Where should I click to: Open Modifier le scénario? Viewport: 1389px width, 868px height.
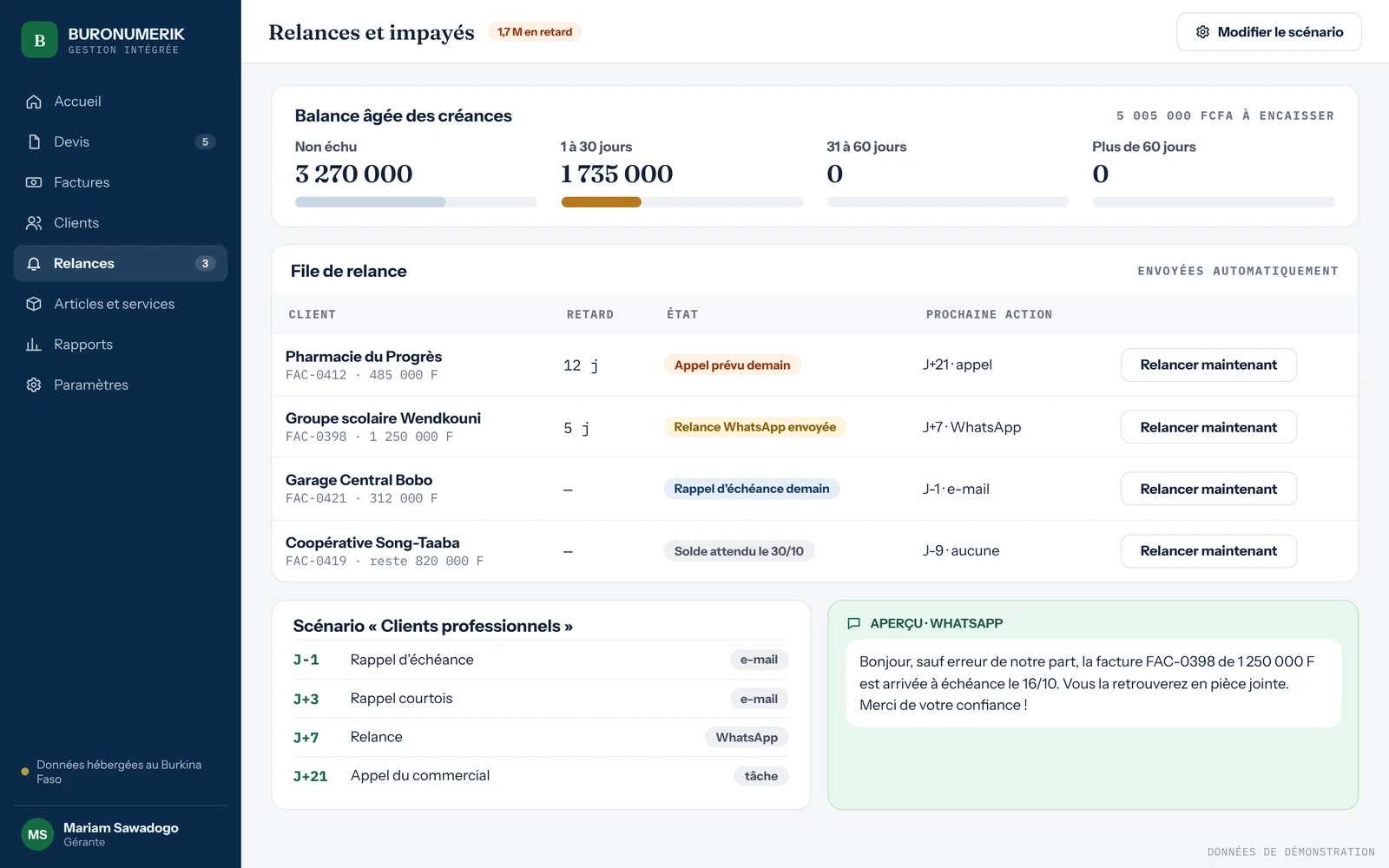[1268, 32]
